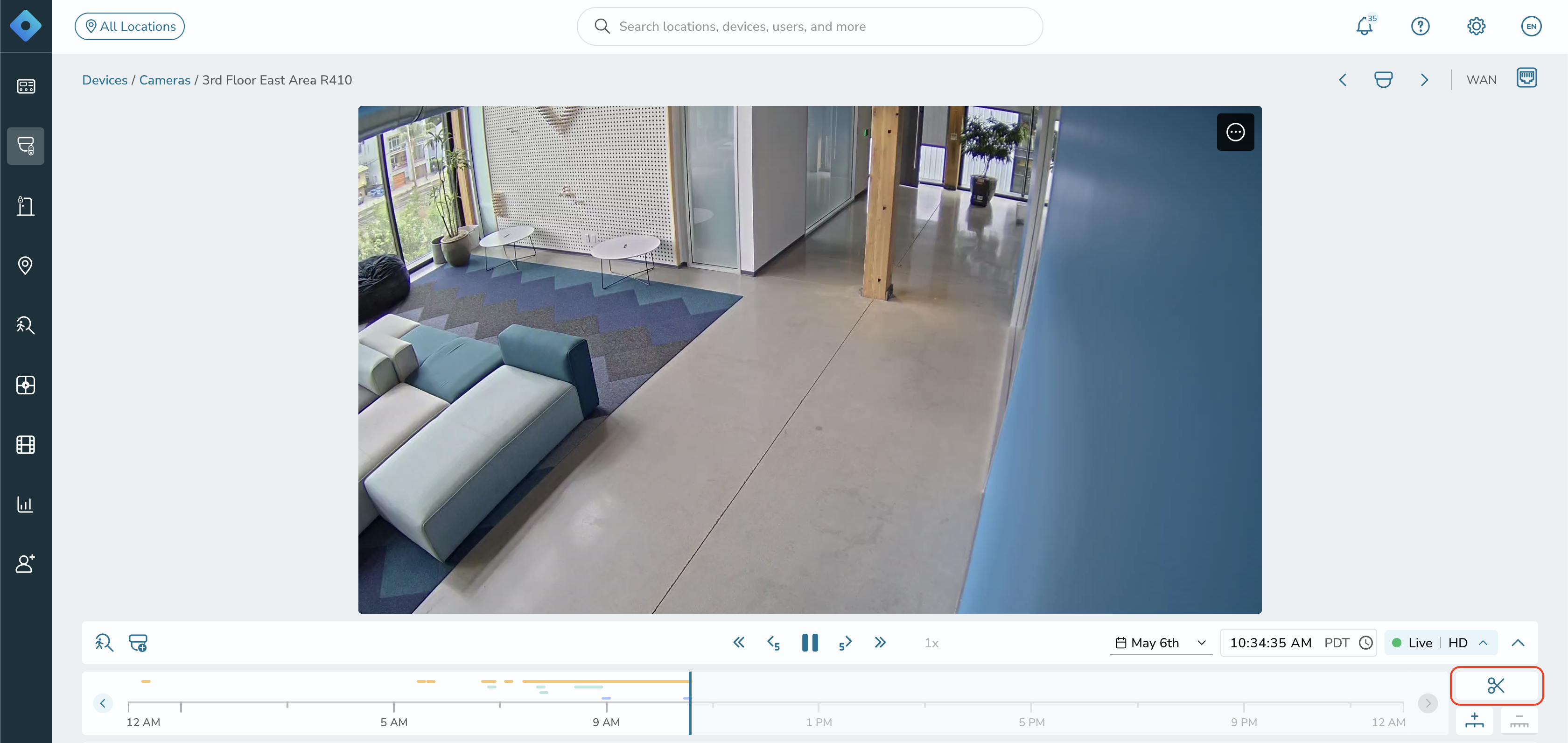This screenshot has height=743, width=1568.
Task: Open the camera overlay more-options menu
Action: [1235, 132]
